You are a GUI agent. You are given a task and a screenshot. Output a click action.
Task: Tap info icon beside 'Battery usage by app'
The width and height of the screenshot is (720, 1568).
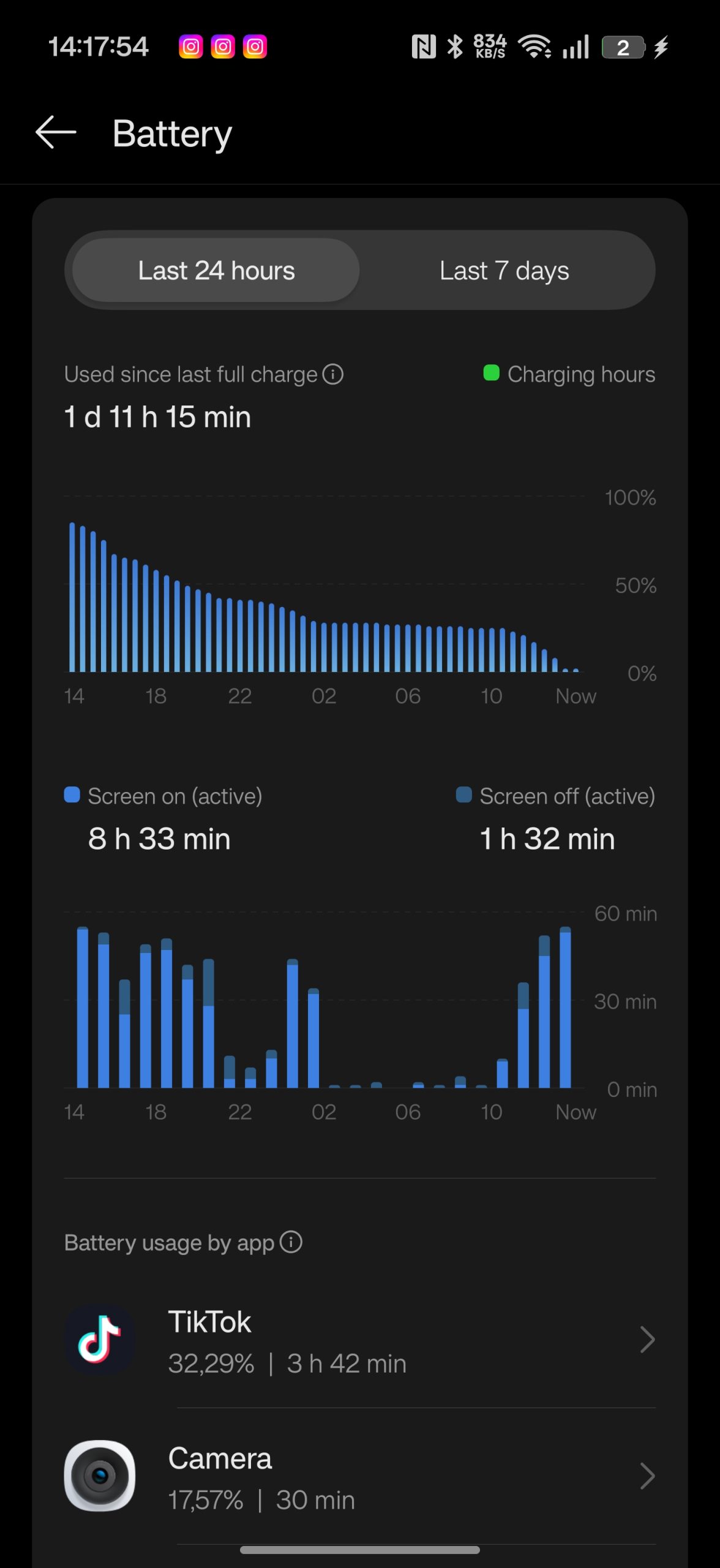click(x=291, y=1242)
